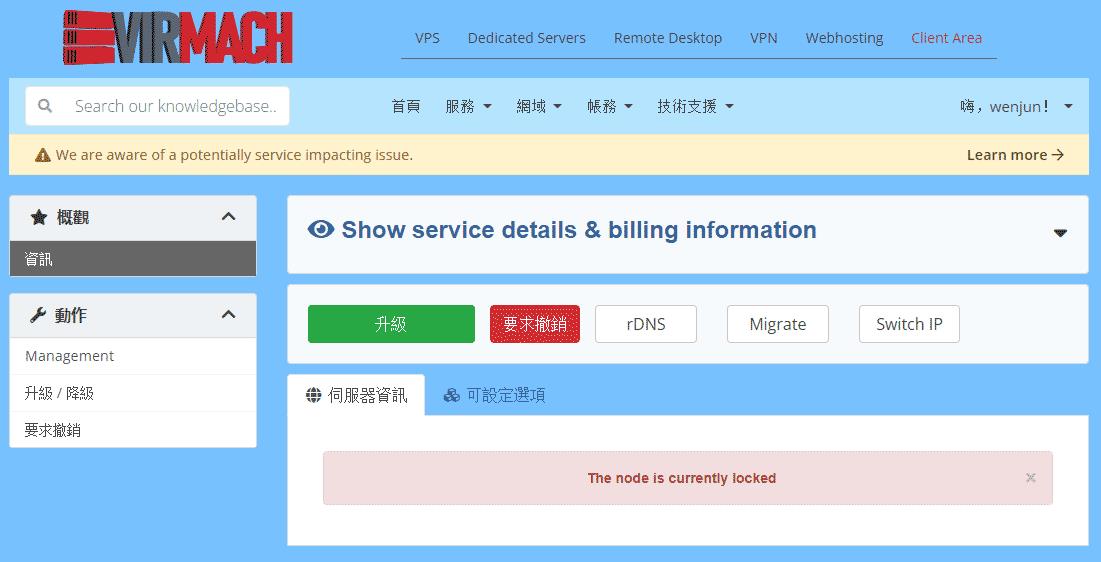Screen dimensions: 1101x562
Task: Click the Migrate button
Action: 777,324
